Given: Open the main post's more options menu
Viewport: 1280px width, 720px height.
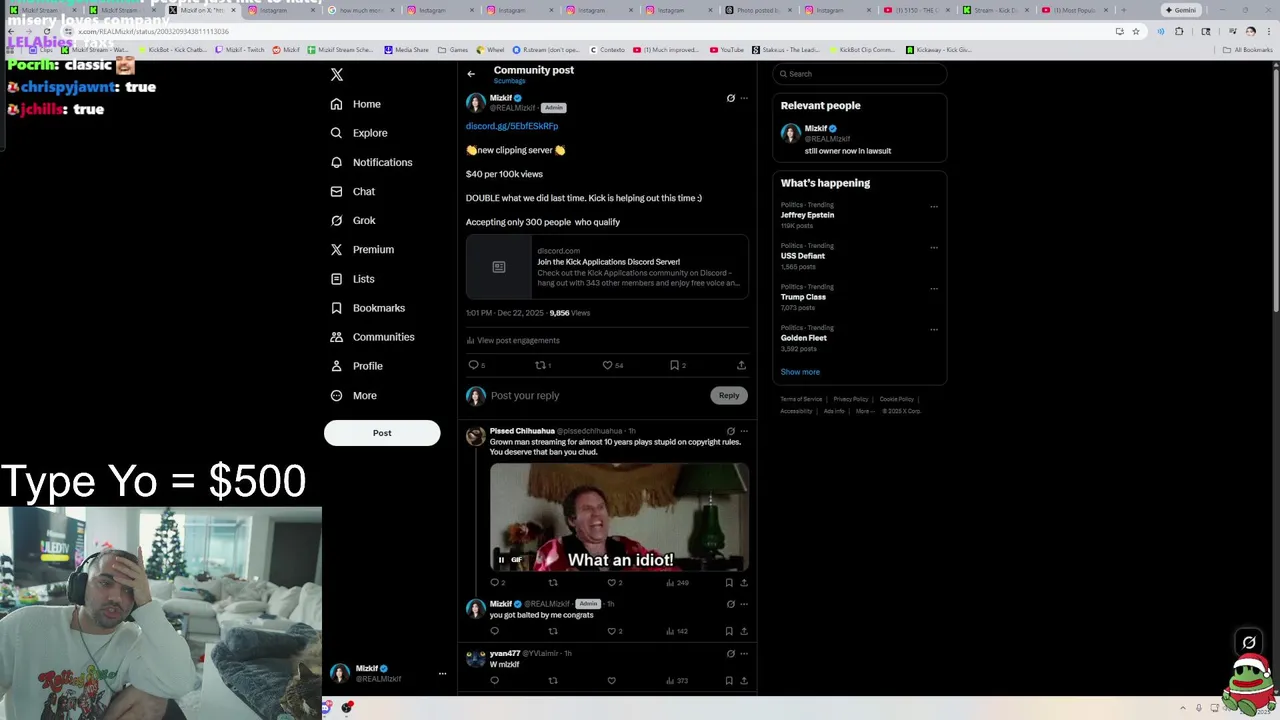Looking at the screenshot, I should (x=744, y=98).
